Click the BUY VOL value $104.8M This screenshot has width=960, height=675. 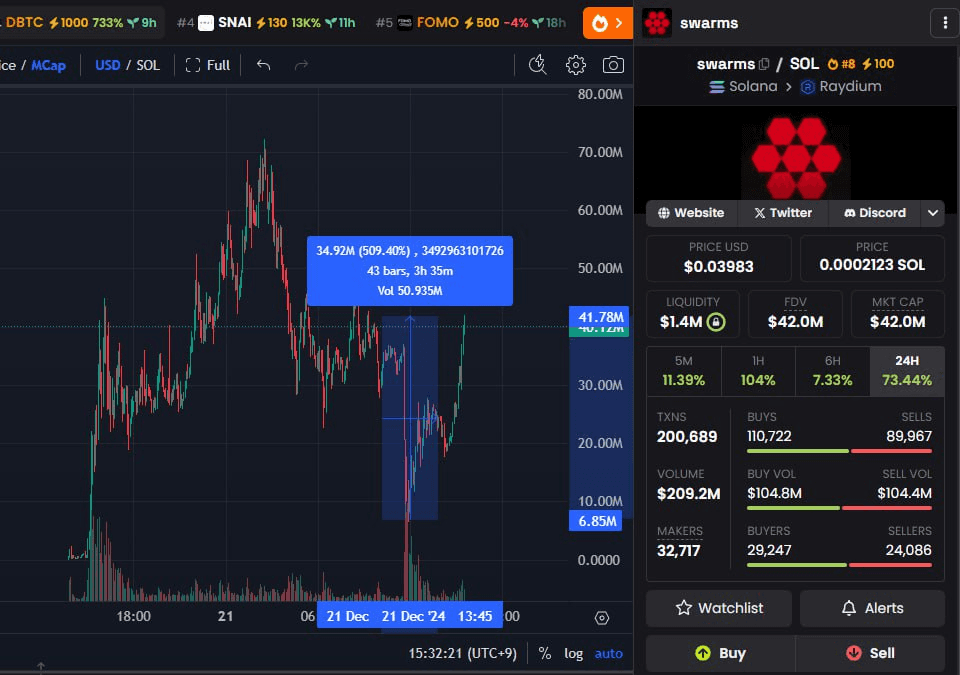coord(774,494)
